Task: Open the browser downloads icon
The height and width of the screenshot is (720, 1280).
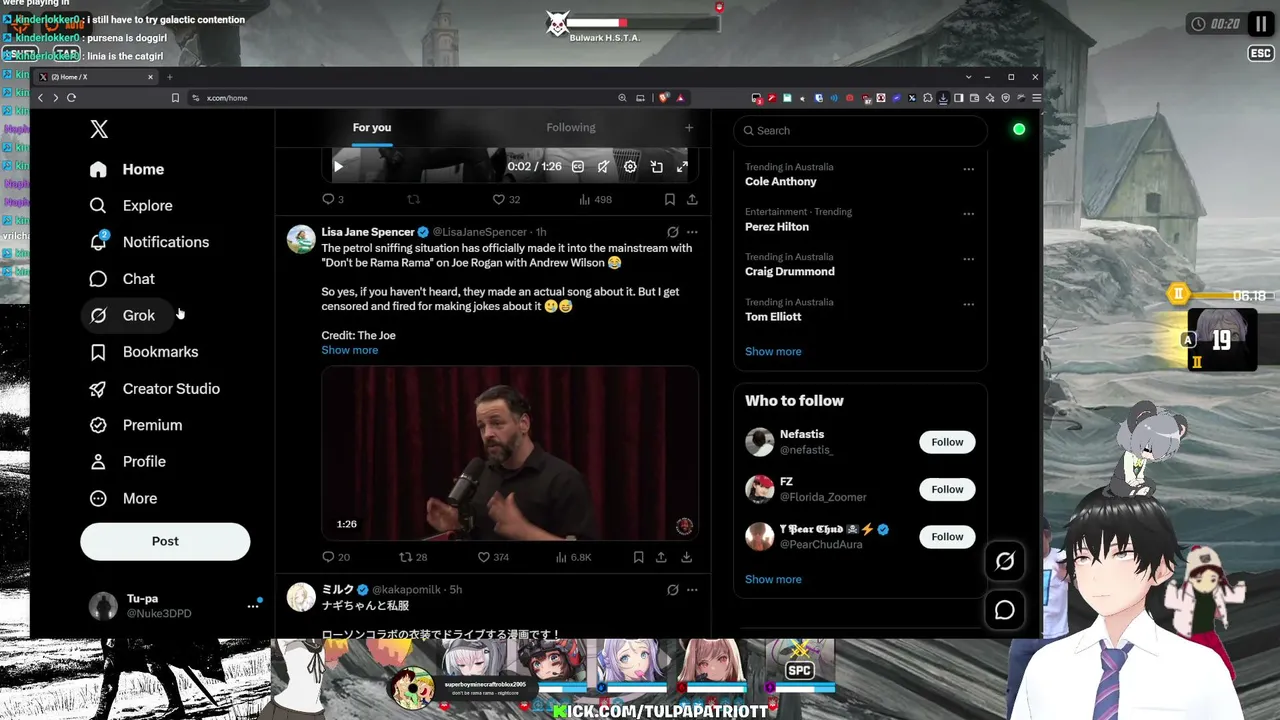Action: [x=943, y=98]
